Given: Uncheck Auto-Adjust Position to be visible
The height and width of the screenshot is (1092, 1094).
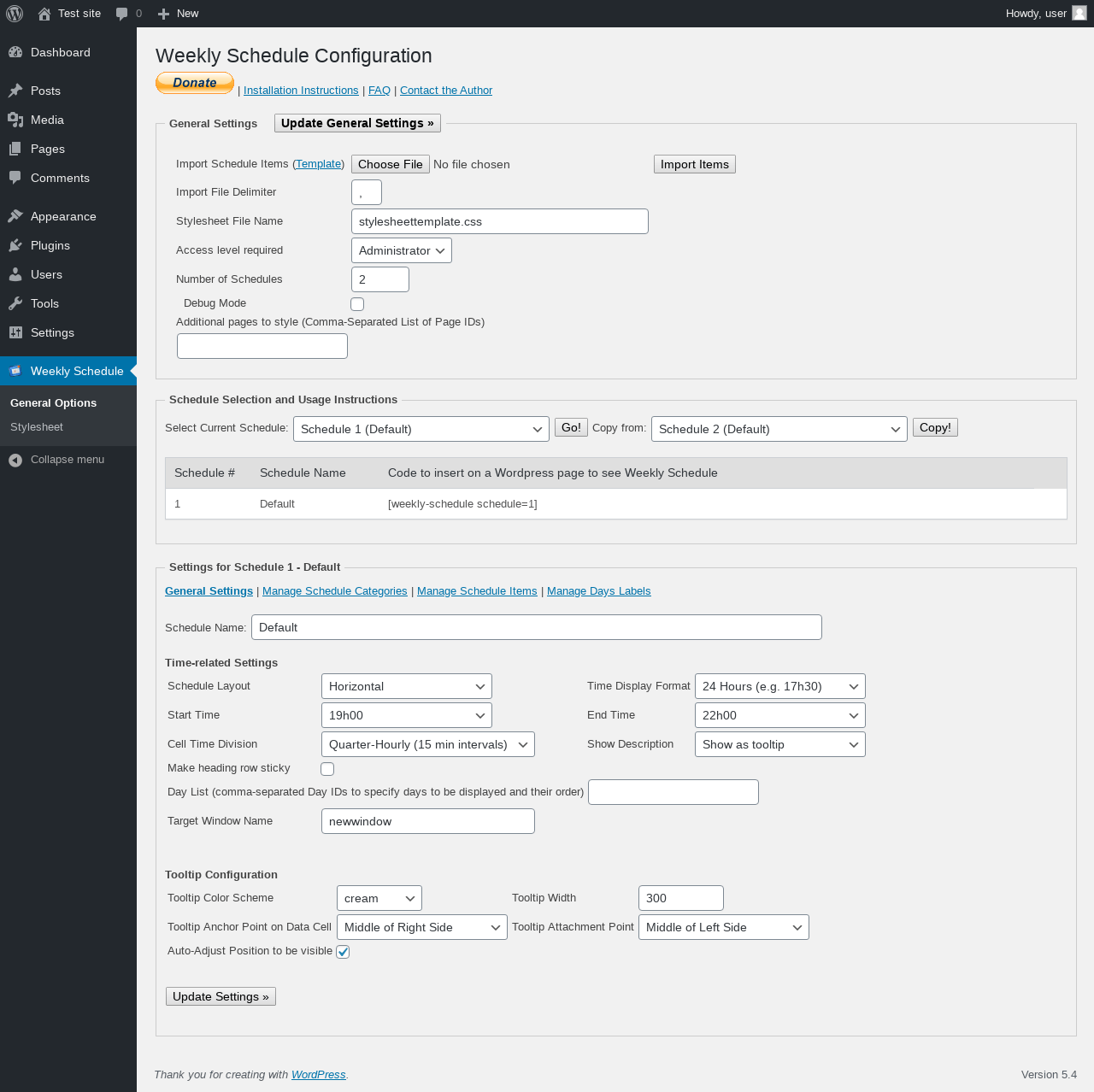Looking at the screenshot, I should (x=343, y=952).
